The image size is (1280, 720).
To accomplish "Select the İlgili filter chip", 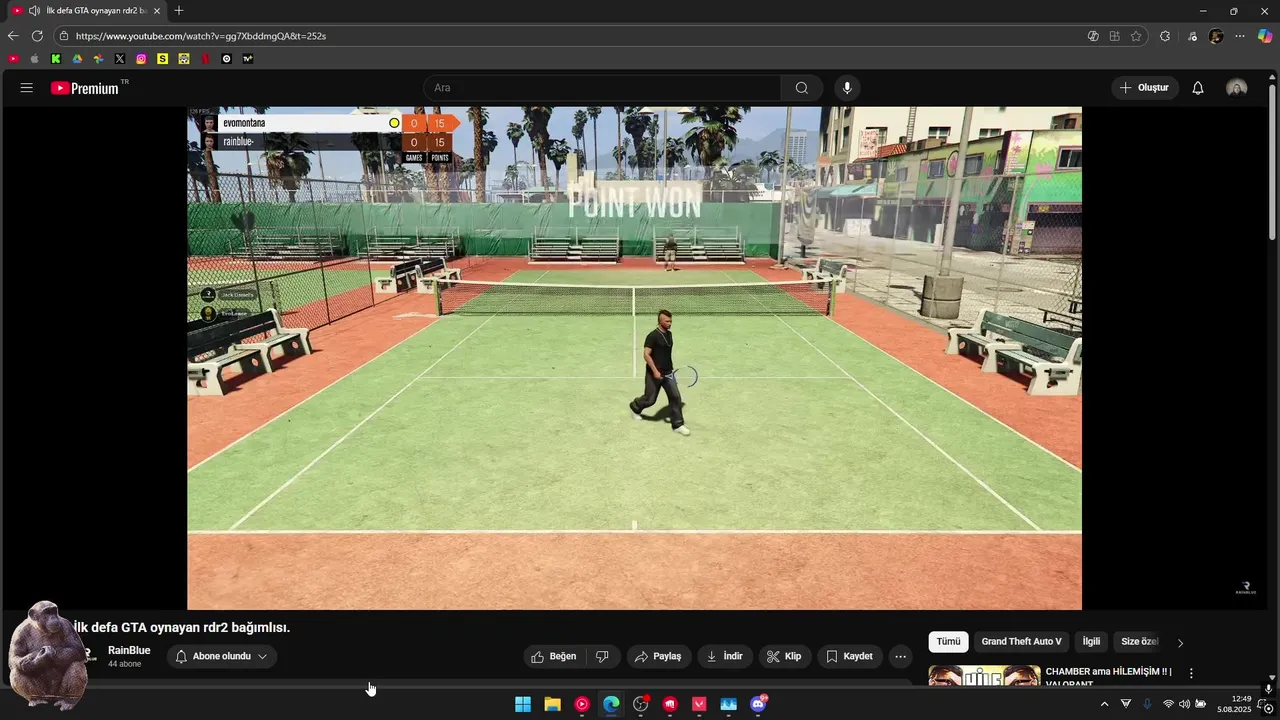I will (1091, 642).
